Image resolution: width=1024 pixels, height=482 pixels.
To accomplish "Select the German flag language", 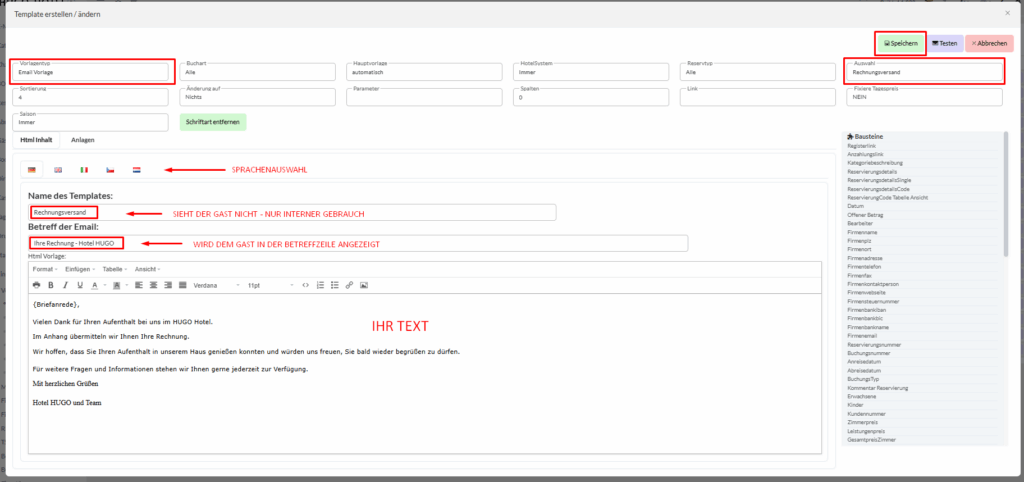I will click(32, 170).
